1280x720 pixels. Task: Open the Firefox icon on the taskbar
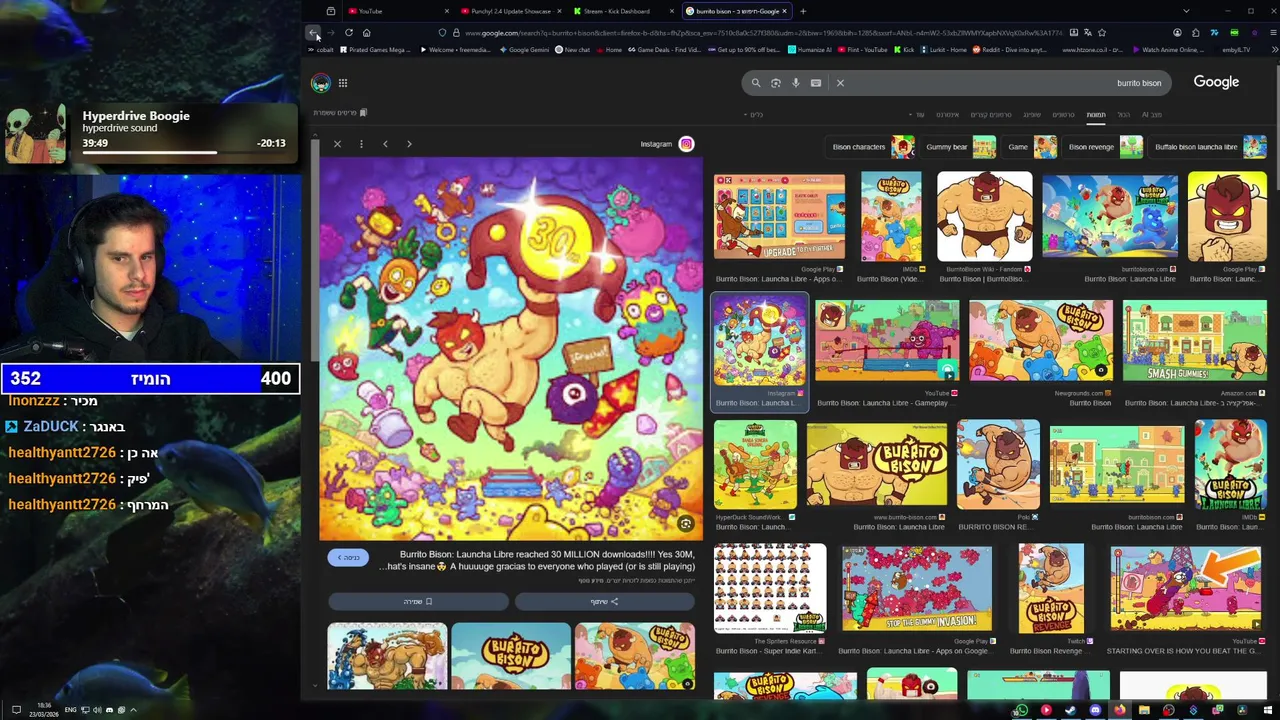pos(1119,711)
